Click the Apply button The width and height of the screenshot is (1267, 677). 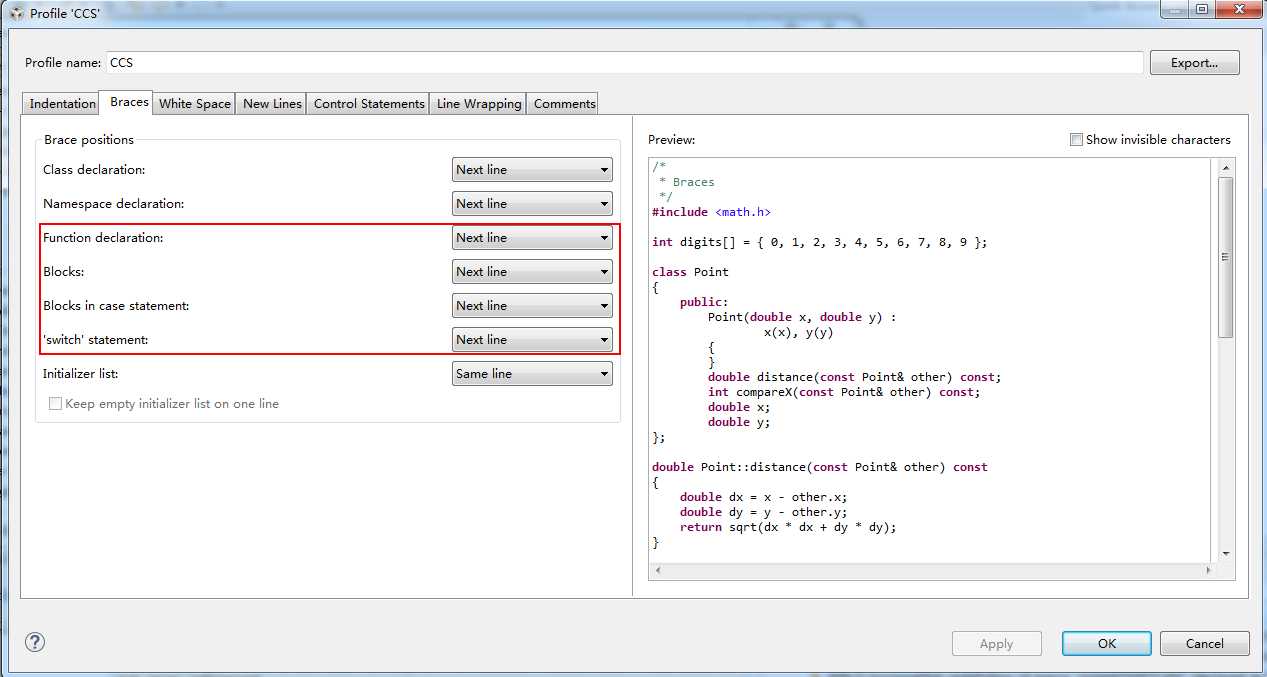click(x=996, y=644)
